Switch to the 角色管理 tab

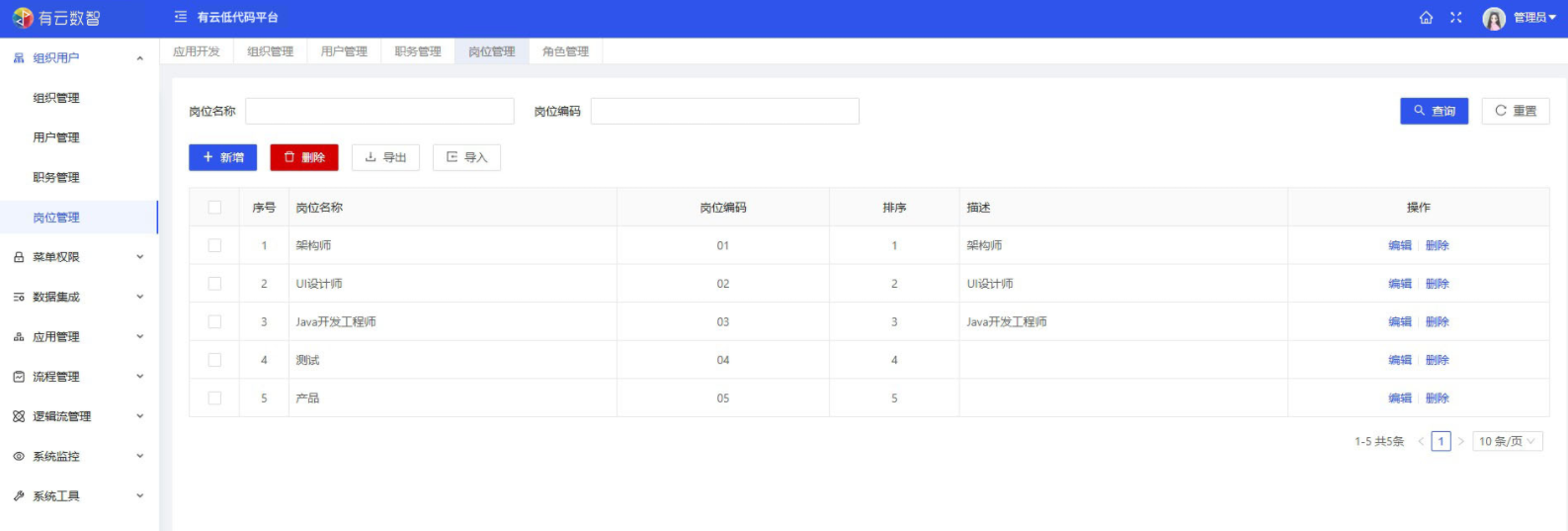(565, 51)
